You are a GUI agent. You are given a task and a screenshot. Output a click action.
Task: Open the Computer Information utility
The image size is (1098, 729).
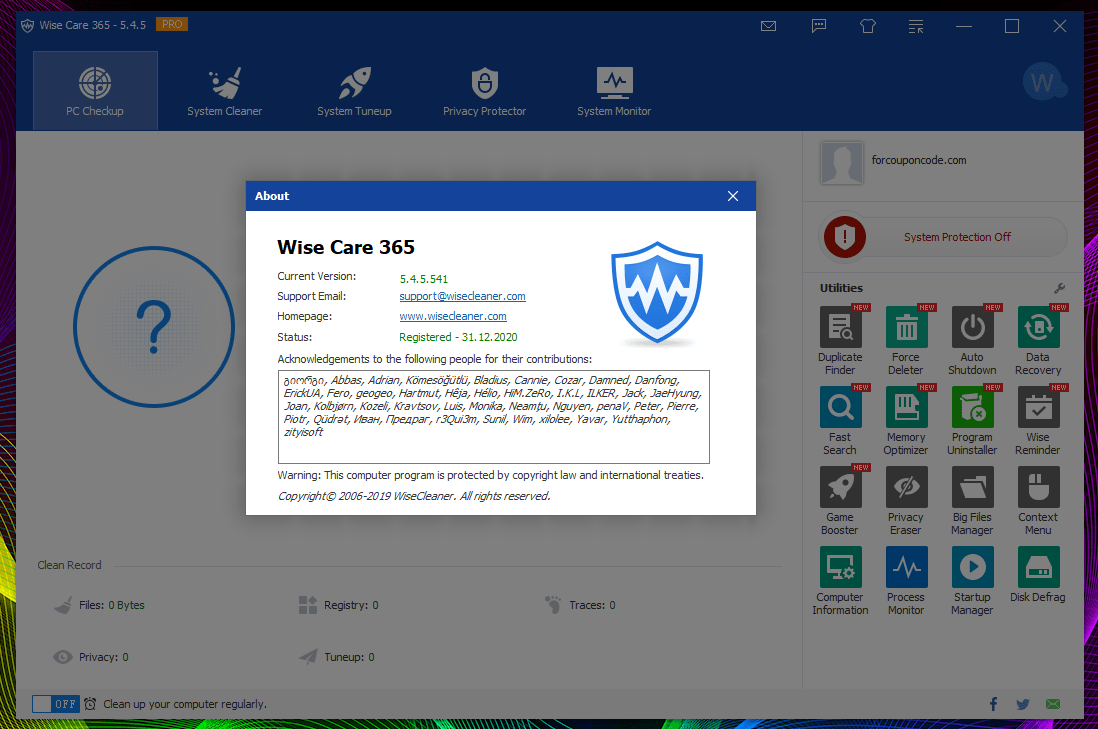pyautogui.click(x=840, y=581)
